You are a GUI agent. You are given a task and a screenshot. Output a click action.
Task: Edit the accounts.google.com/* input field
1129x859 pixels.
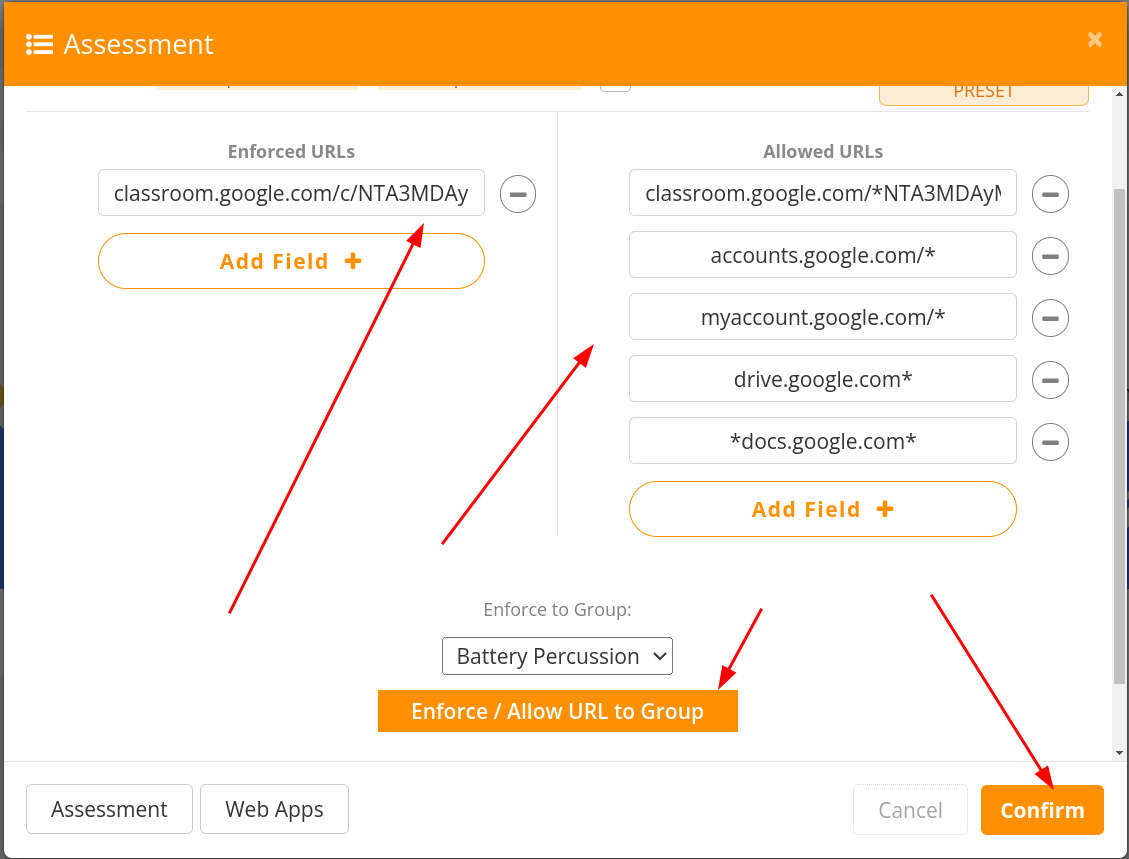coord(822,255)
